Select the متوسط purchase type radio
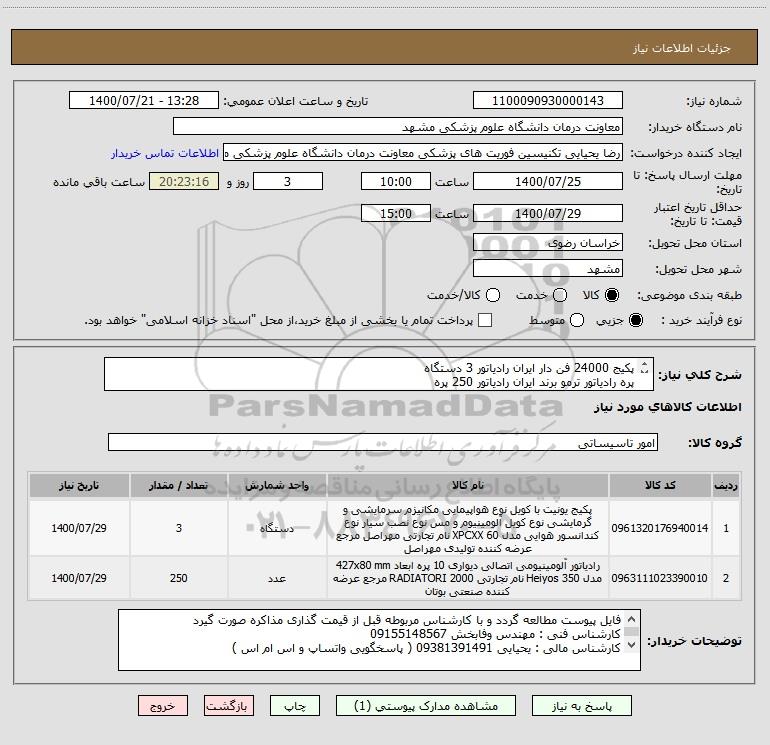Image resolution: width=770 pixels, height=745 pixels. (x=577, y=320)
